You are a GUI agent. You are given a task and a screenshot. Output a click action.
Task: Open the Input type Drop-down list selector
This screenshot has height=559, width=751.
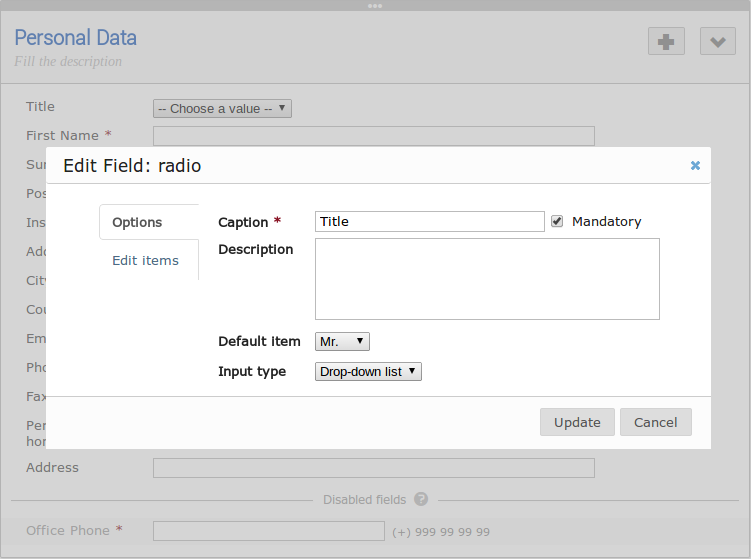368,372
